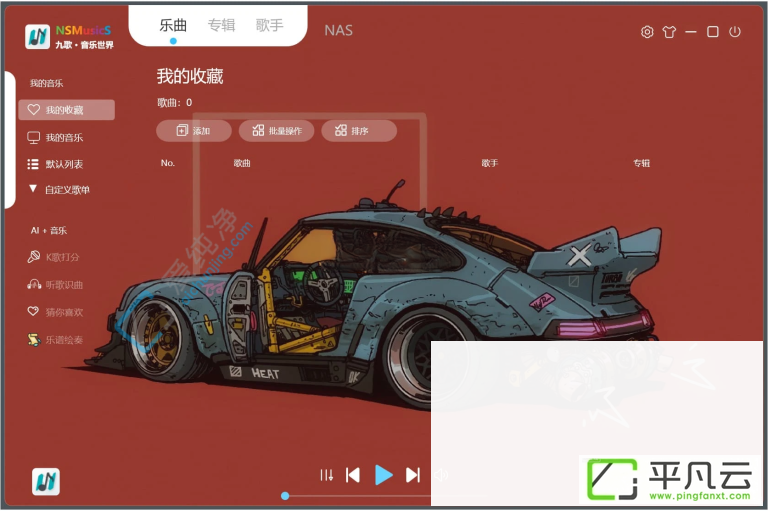Open K歌打分 microphone feature

(53, 257)
